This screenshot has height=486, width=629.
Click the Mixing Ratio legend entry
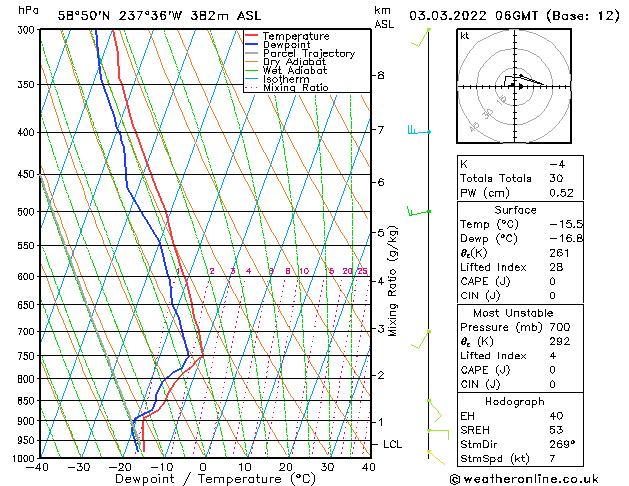click(287, 87)
